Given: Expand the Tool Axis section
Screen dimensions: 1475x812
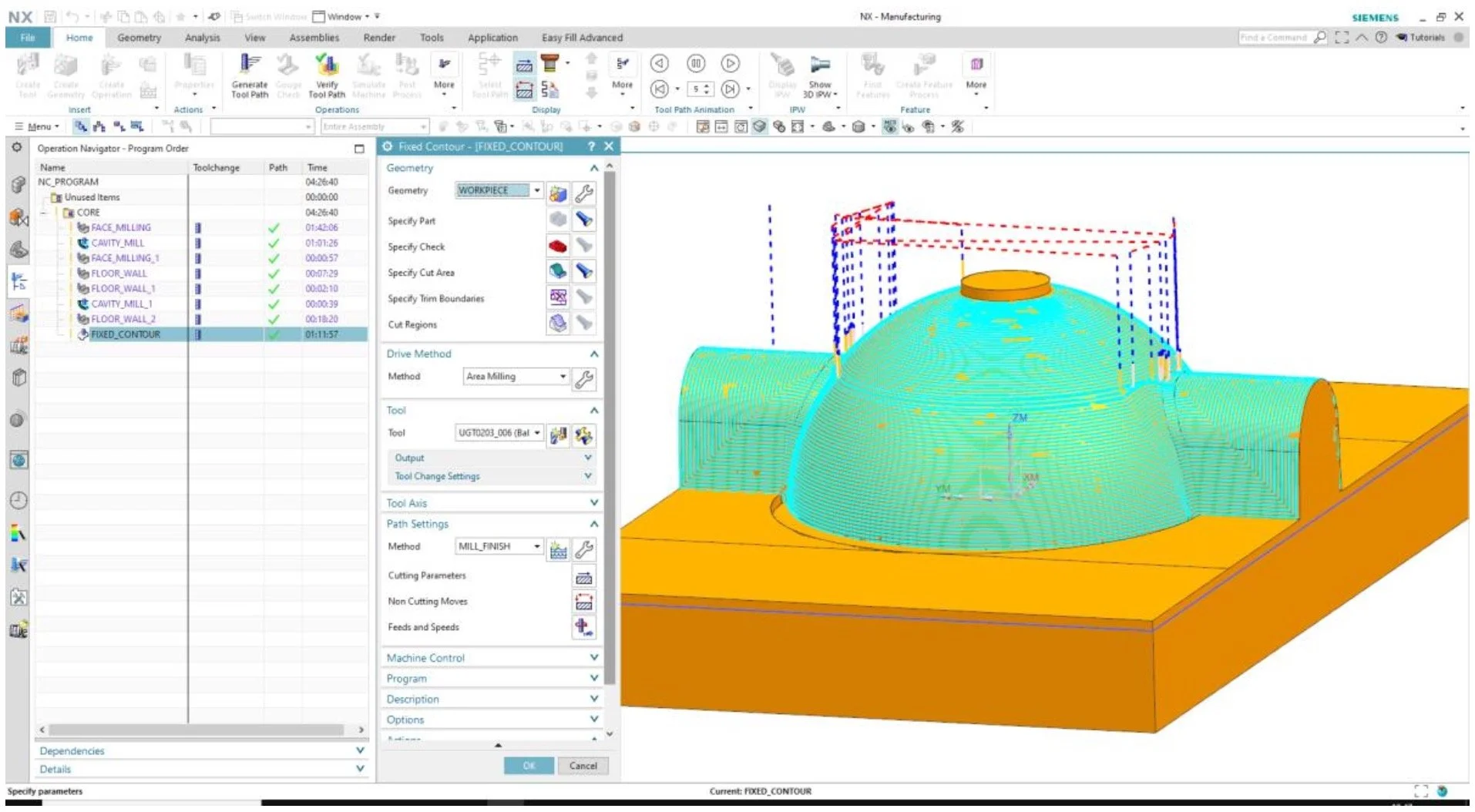Looking at the screenshot, I should (491, 503).
